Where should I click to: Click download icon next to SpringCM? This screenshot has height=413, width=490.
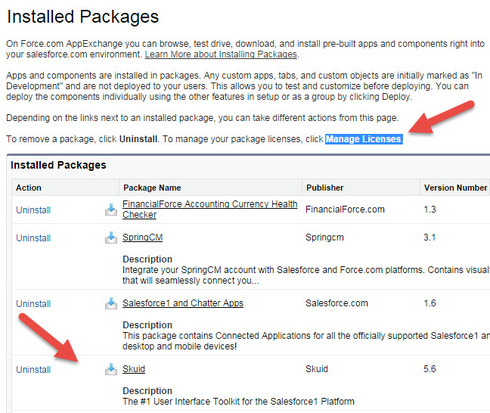(x=111, y=238)
